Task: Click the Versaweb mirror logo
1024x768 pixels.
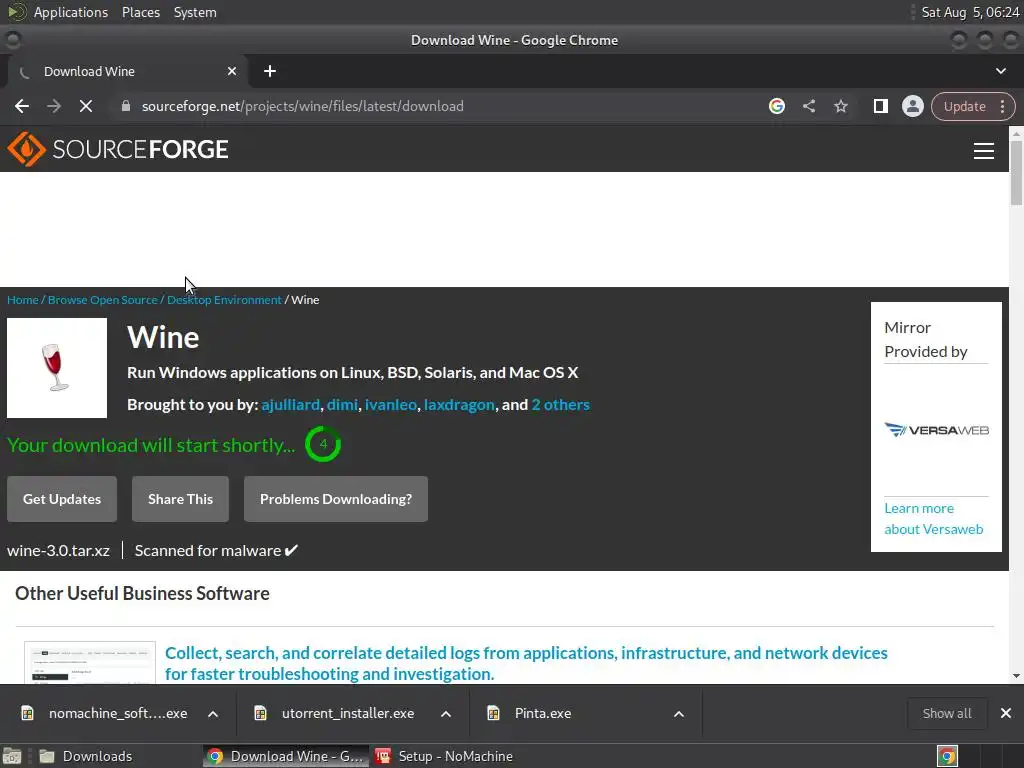Action: (x=936, y=430)
